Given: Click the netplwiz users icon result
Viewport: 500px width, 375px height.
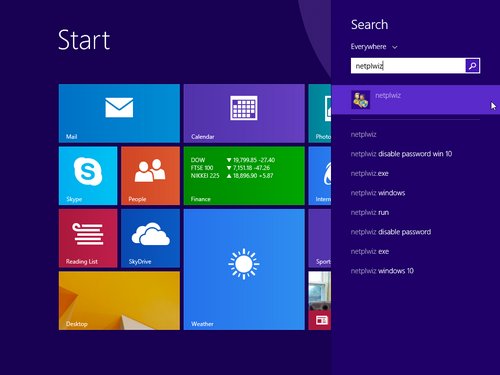Looking at the screenshot, I should [x=361, y=100].
